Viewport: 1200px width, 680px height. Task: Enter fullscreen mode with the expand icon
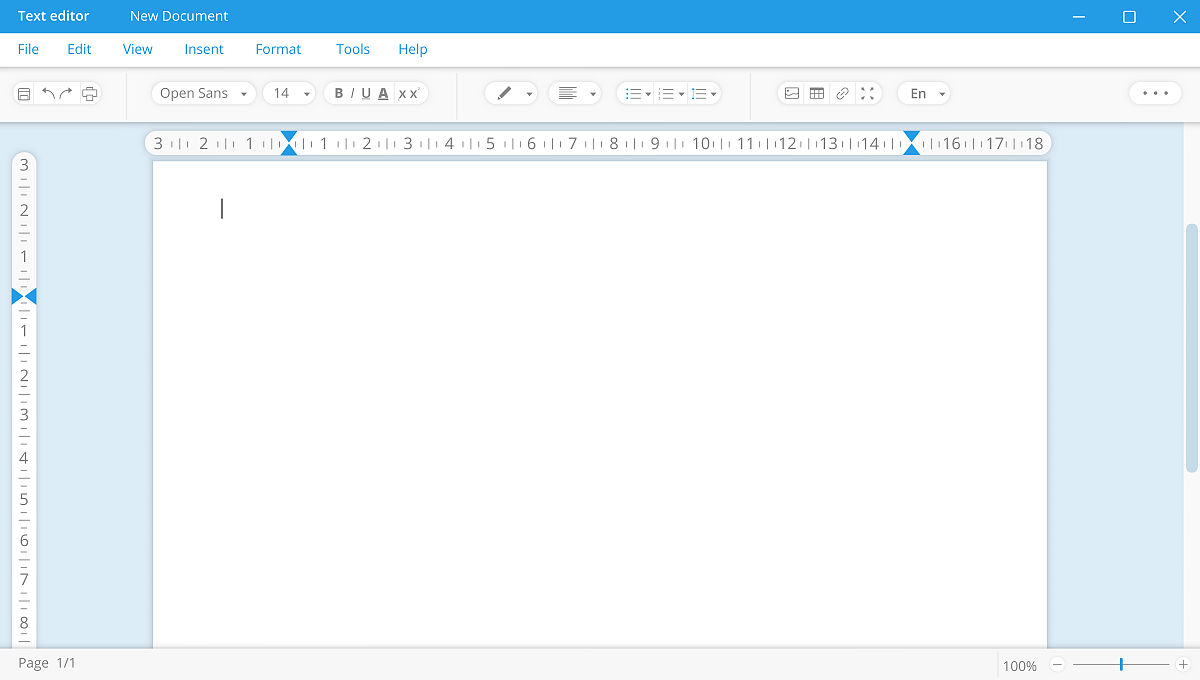point(867,94)
